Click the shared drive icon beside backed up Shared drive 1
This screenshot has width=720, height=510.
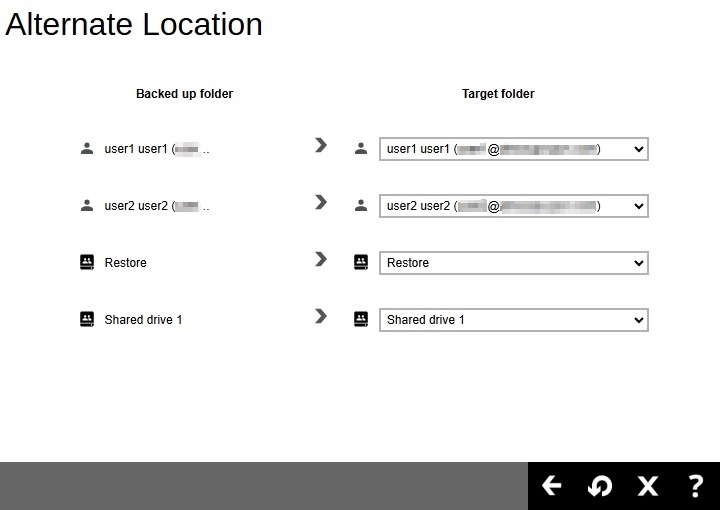coord(86,320)
